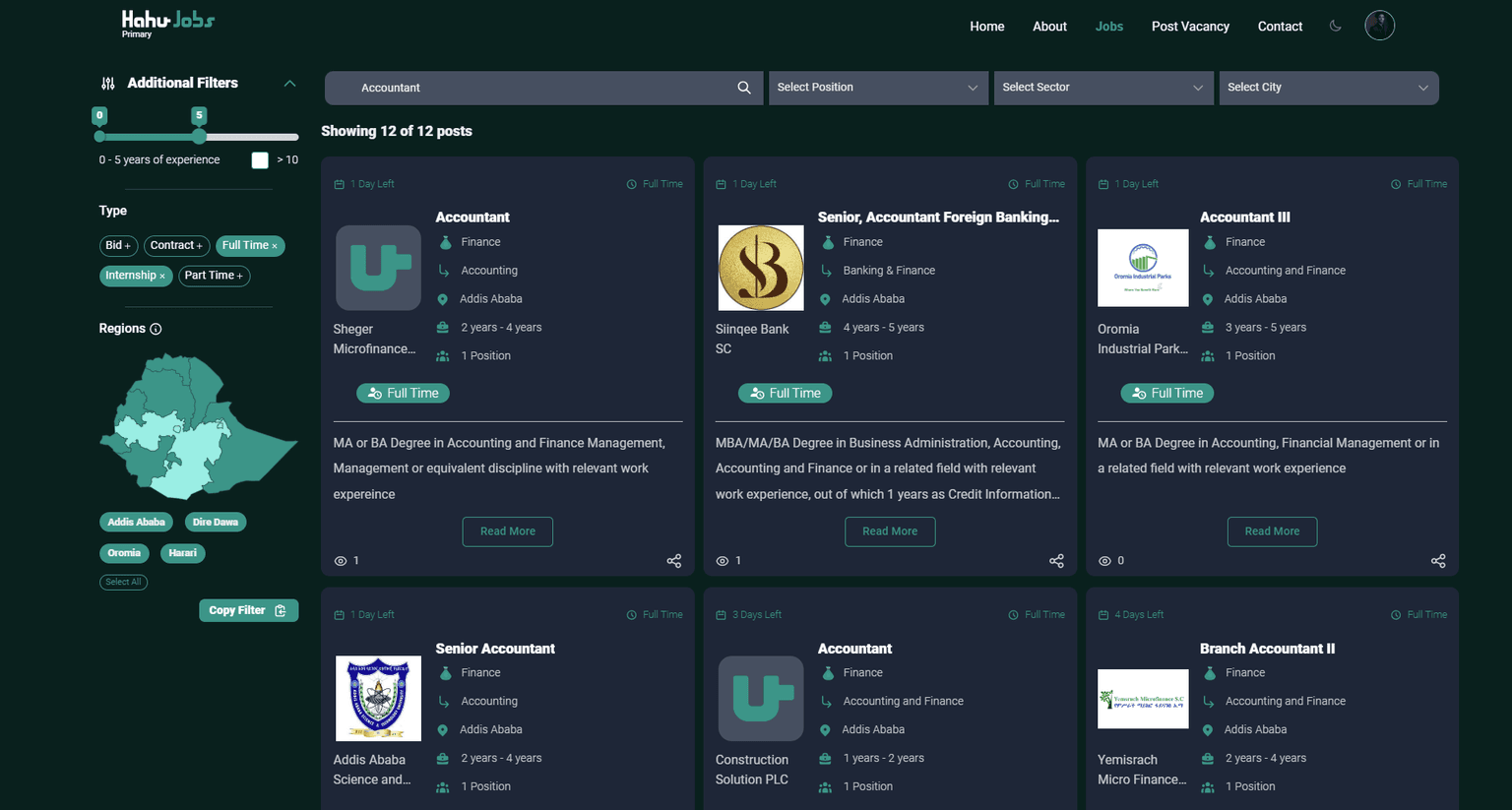Click the maximum experience slider handle at 5
Viewport: 1512px width, 810px height.
click(199, 137)
